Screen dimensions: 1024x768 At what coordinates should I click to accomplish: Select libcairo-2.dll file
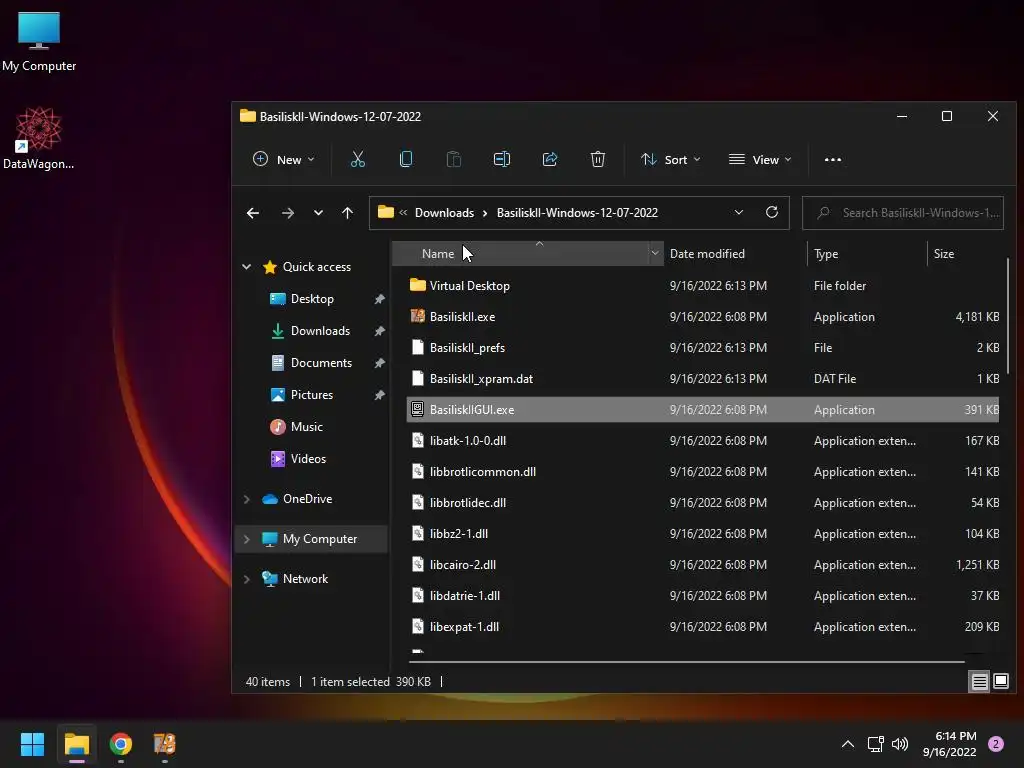coord(462,565)
